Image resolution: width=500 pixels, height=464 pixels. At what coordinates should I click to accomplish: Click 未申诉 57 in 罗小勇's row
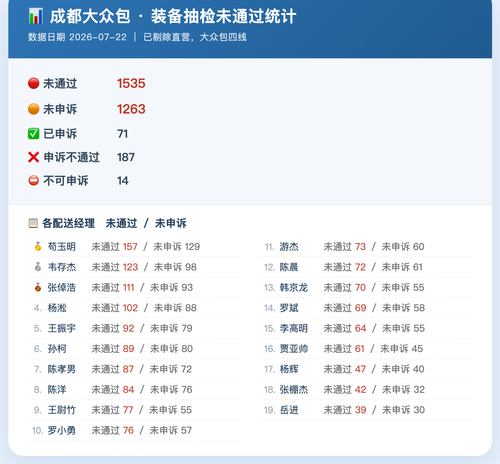click(171, 430)
